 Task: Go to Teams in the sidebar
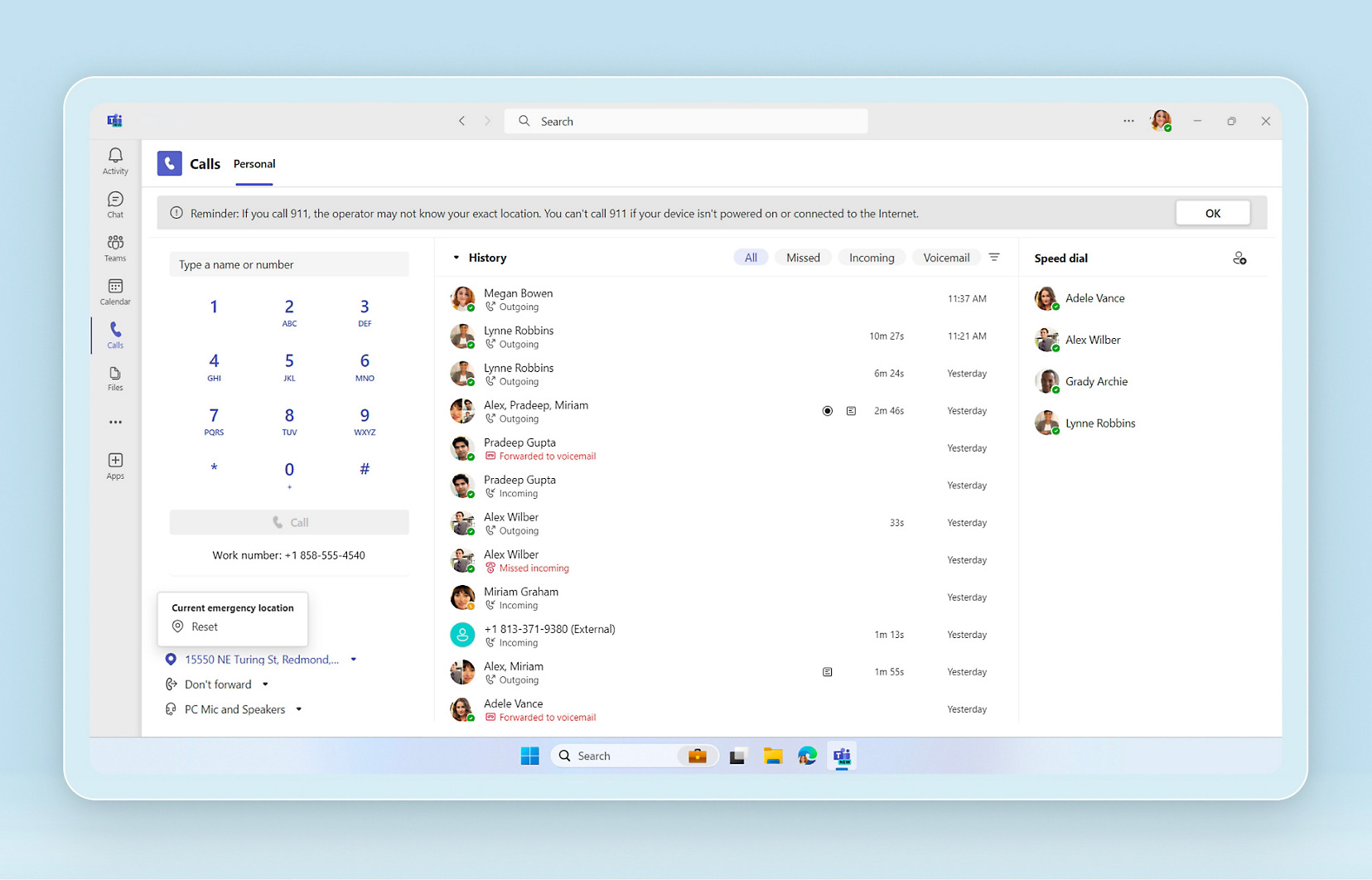click(115, 248)
